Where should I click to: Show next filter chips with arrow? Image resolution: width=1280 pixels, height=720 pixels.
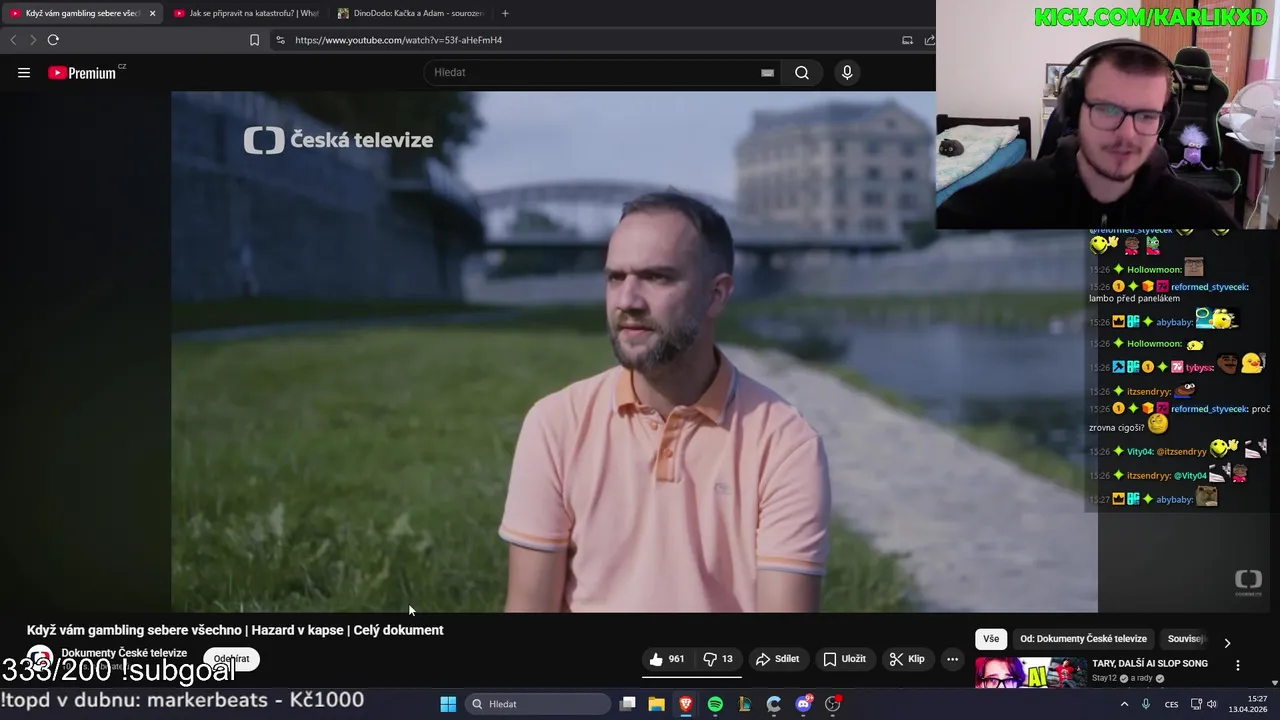pos(1227,642)
